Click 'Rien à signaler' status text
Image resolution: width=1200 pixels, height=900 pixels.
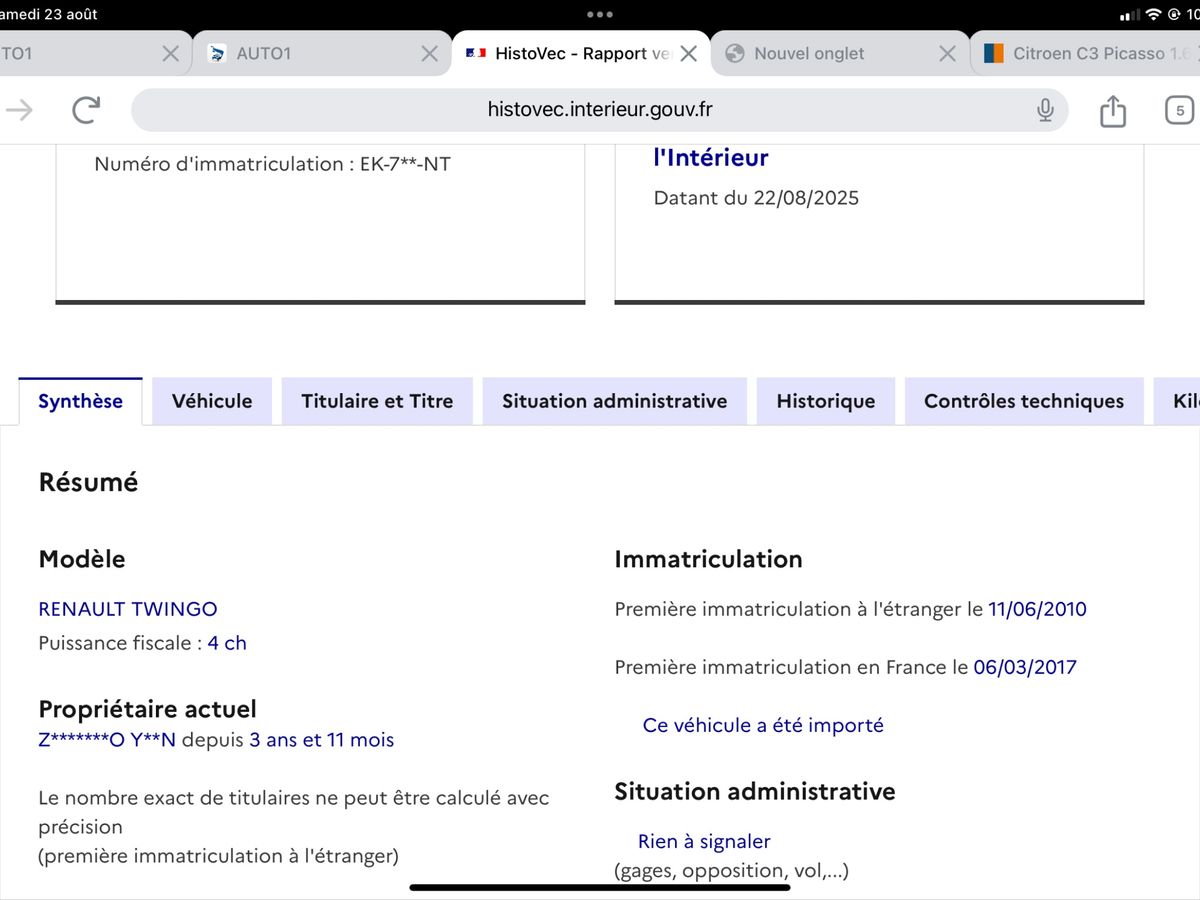[704, 842]
